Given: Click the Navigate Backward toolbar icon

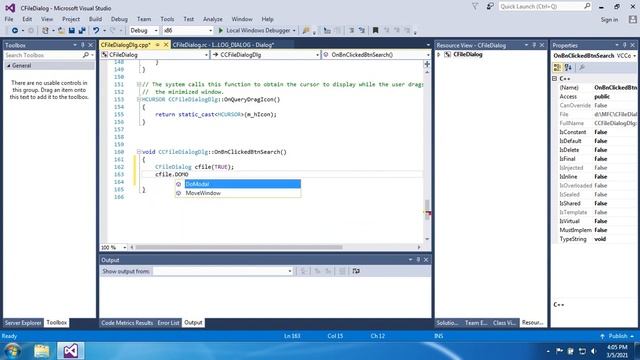Looking at the screenshot, I should [15, 31].
